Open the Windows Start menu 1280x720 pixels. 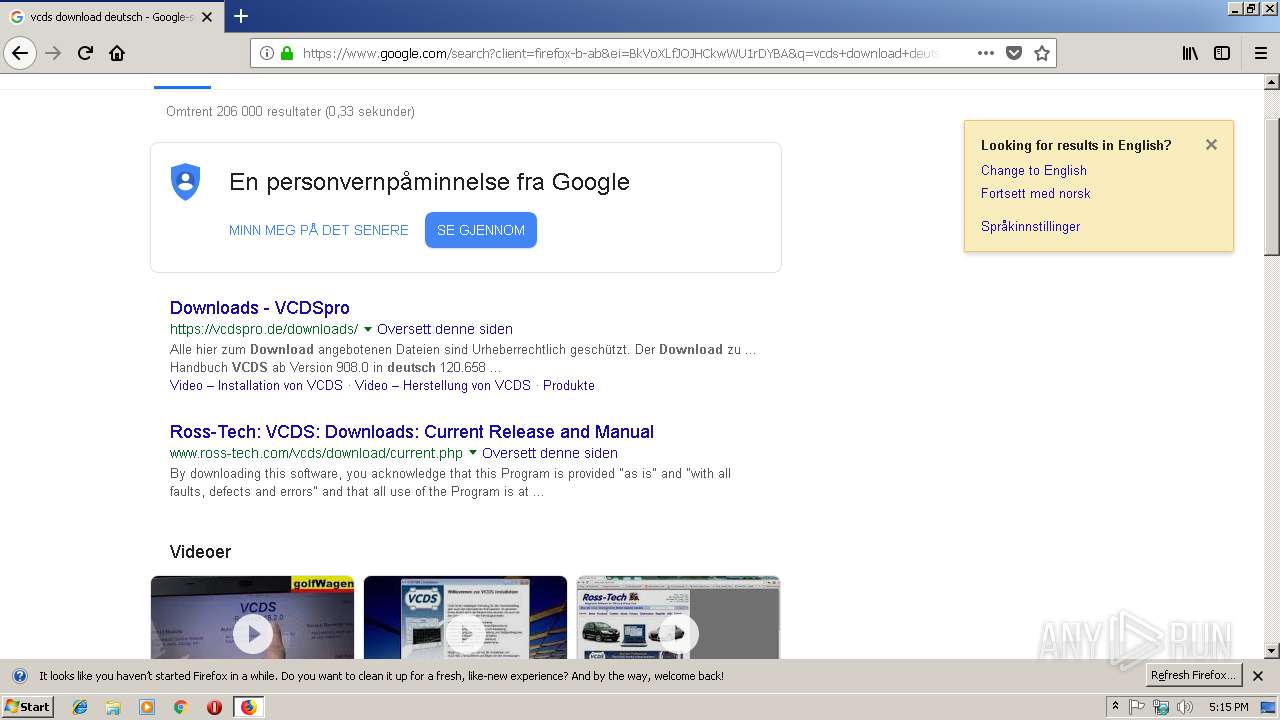click(27, 706)
